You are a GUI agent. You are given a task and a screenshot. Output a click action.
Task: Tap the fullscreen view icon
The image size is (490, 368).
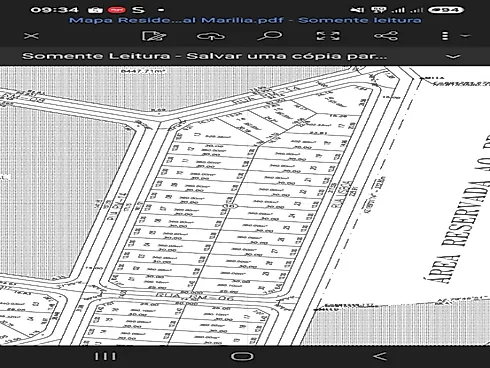[x=328, y=36]
